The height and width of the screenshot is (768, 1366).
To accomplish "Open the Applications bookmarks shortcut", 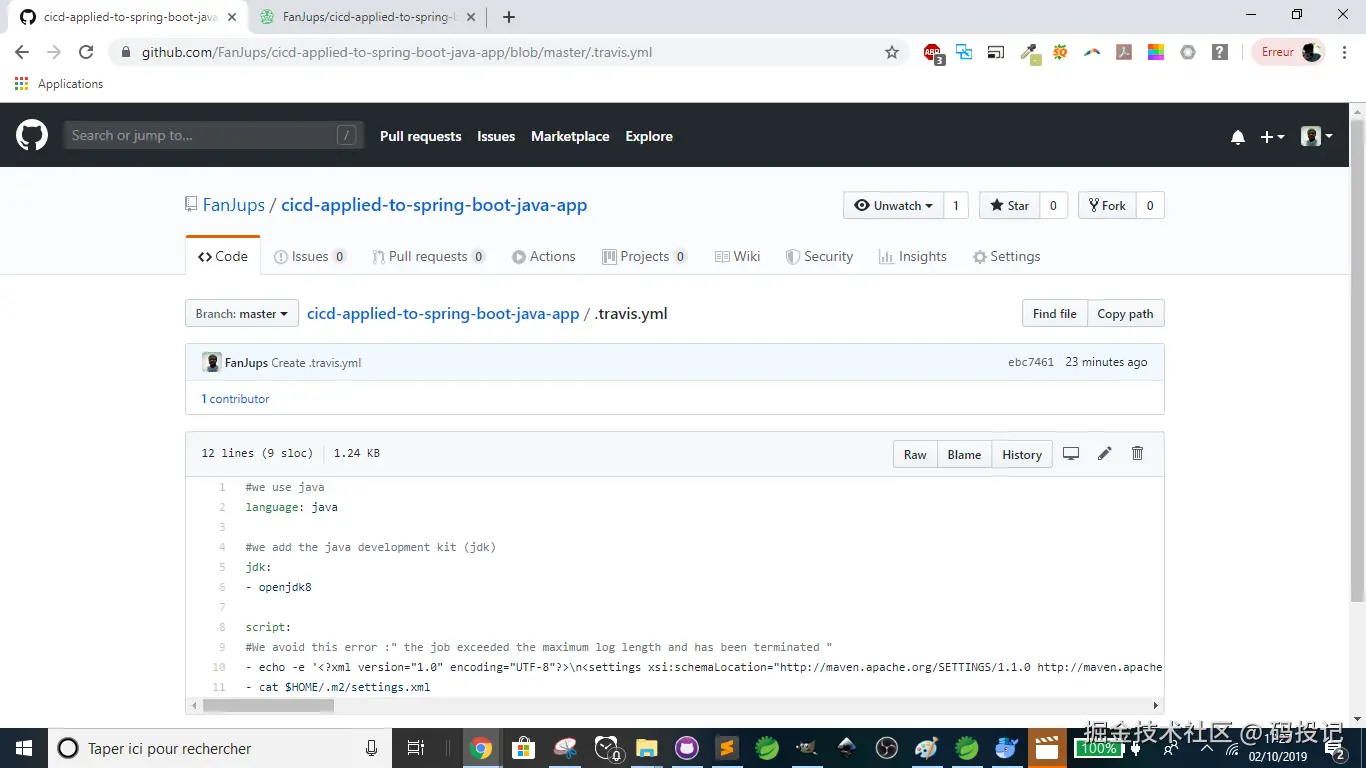I will pos(59,84).
